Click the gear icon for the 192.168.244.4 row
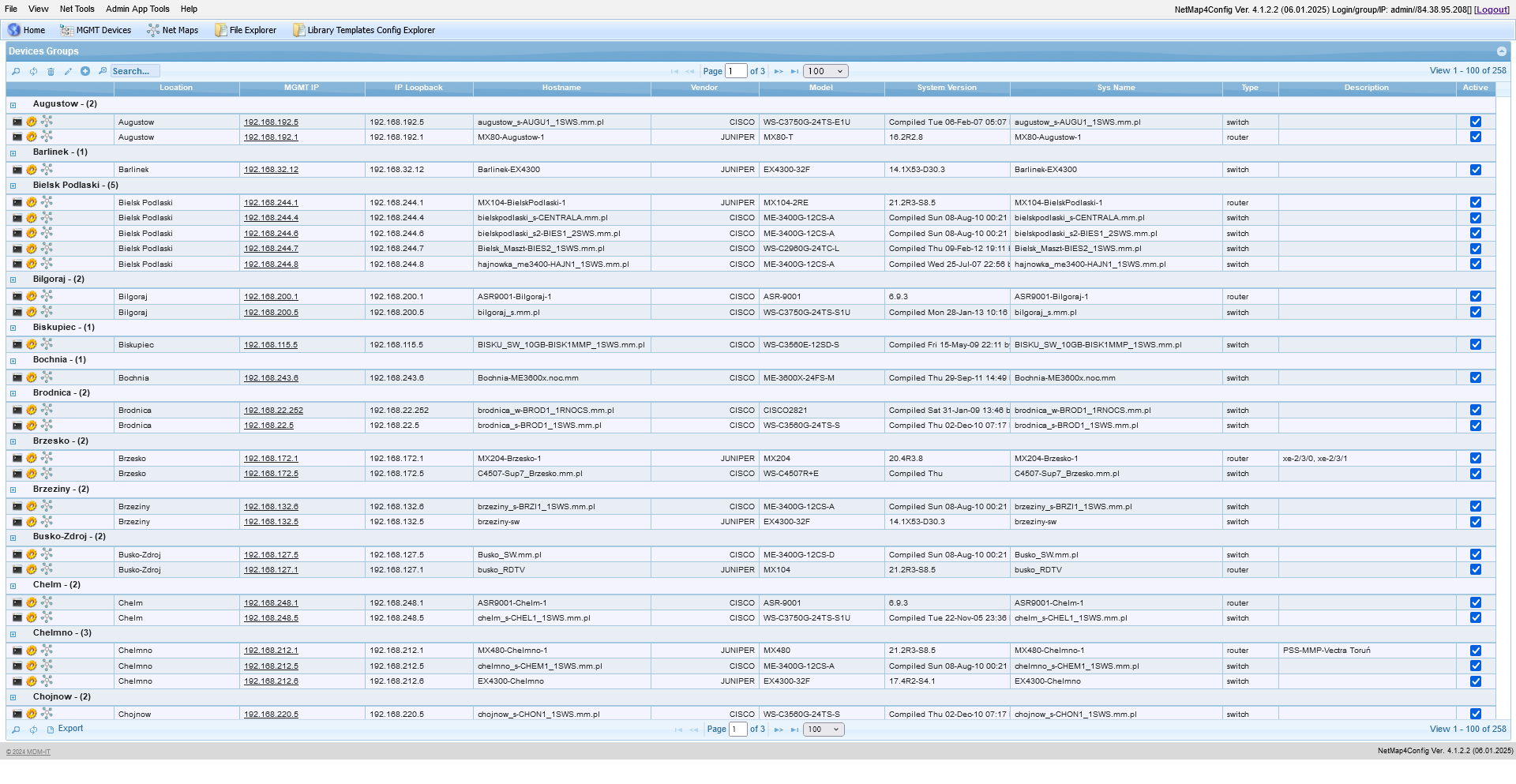The width and height of the screenshot is (1516, 784). [32, 218]
